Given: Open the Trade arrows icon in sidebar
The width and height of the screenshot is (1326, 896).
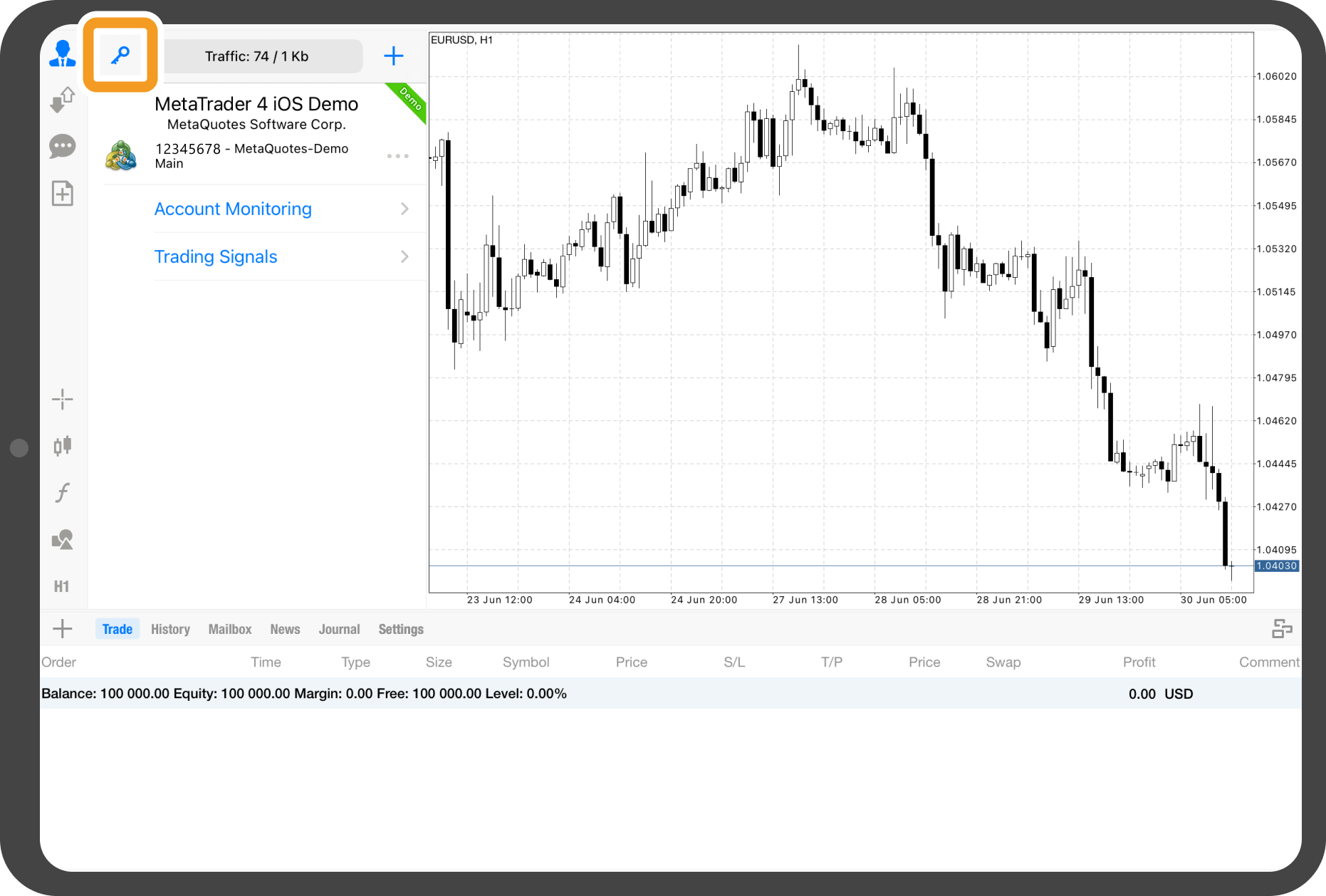Looking at the screenshot, I should tap(63, 100).
